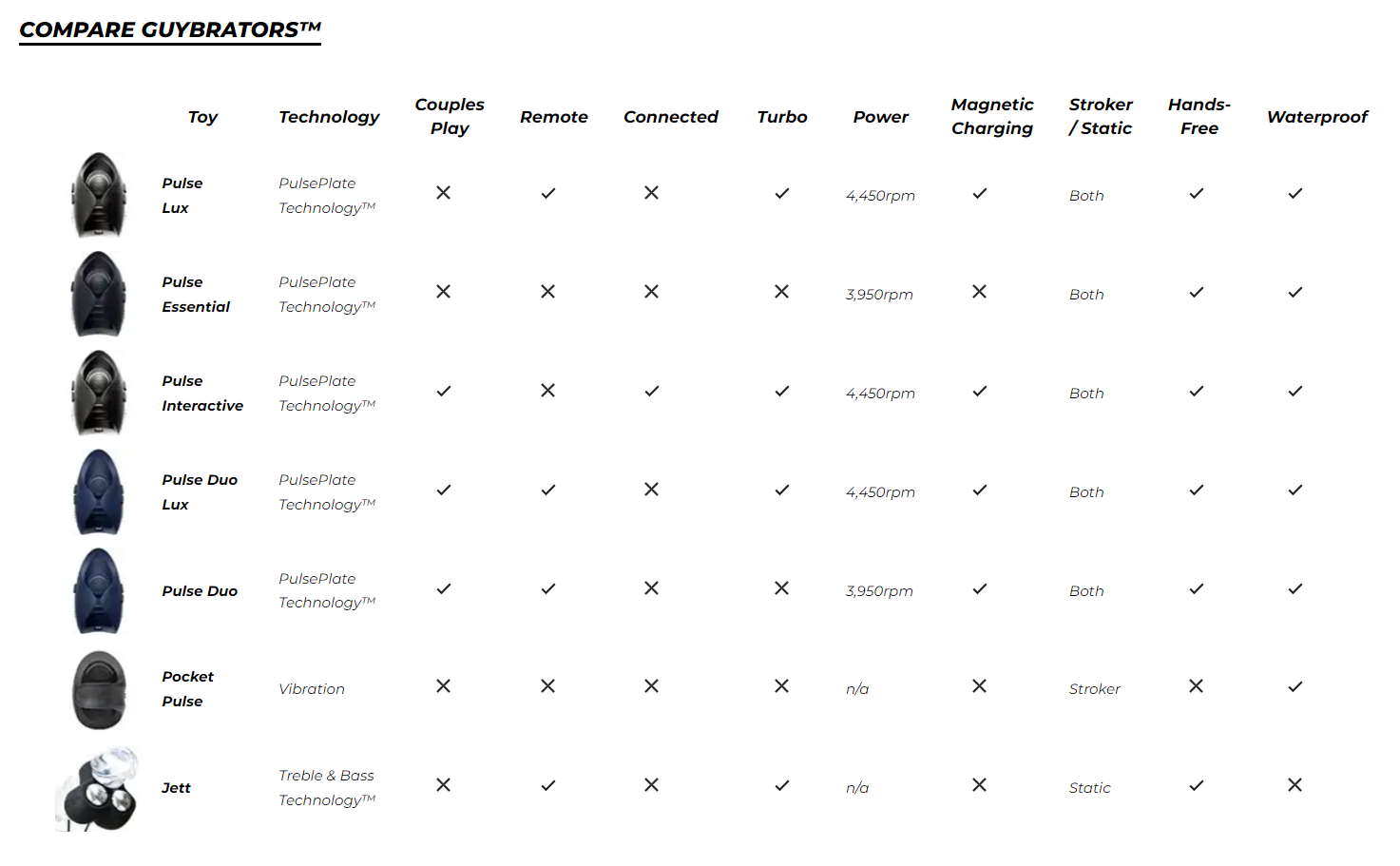Click Pulse Duo's Magnetic Charging checkmark

[x=980, y=588]
